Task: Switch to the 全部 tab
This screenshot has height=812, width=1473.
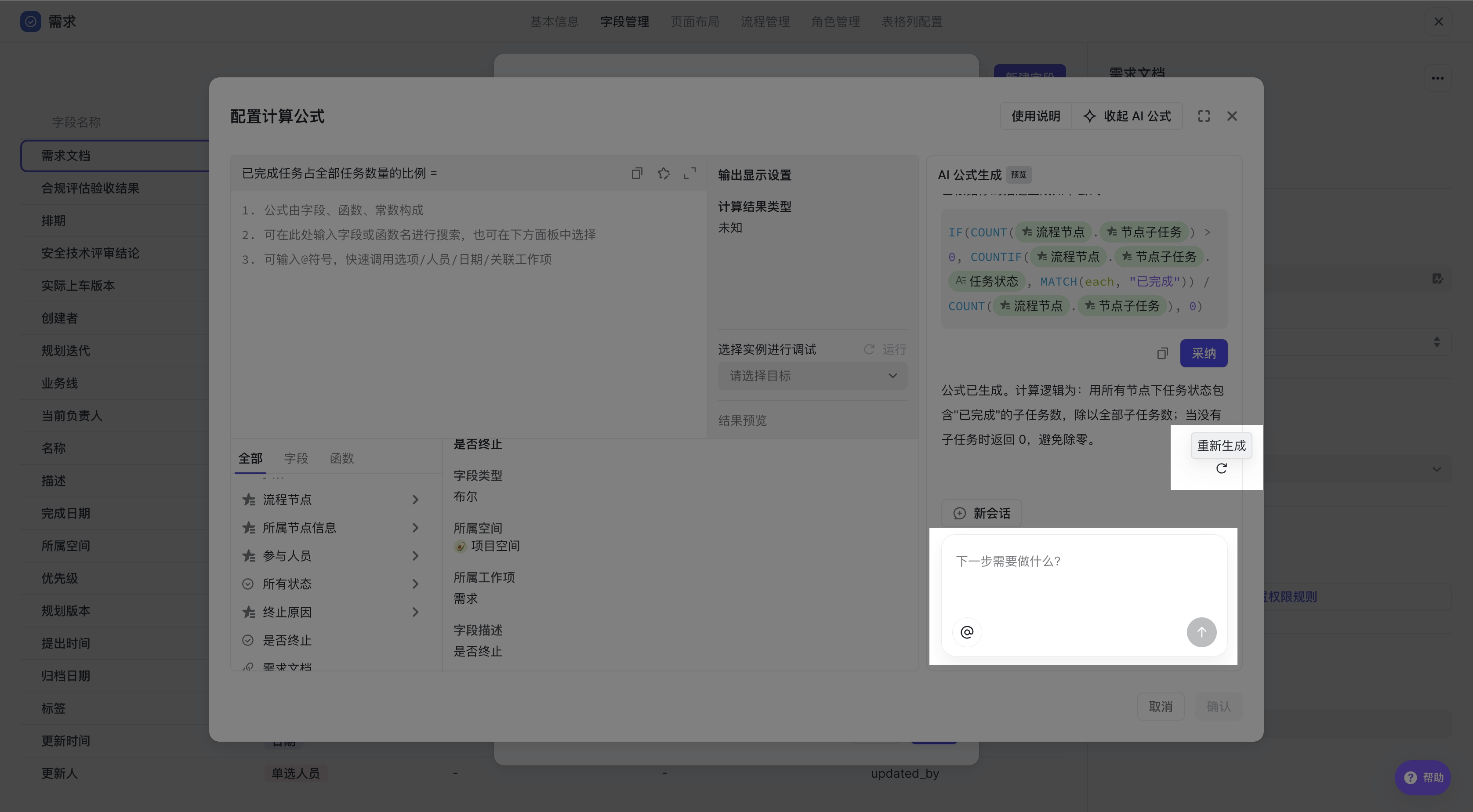Action: click(x=250, y=459)
